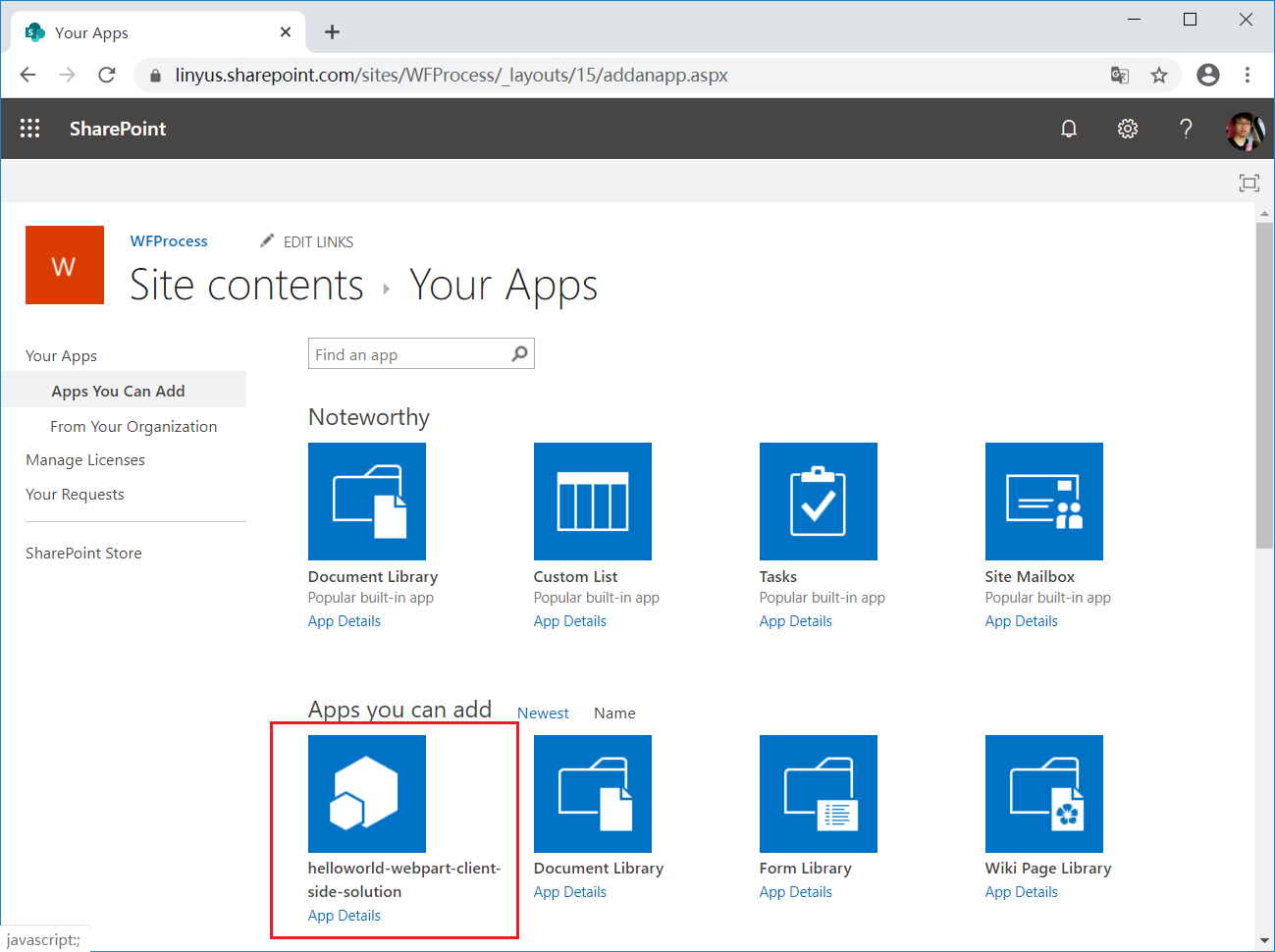Open the SharePoint Store link
Screen dimensions: 1275x952
click(x=83, y=553)
